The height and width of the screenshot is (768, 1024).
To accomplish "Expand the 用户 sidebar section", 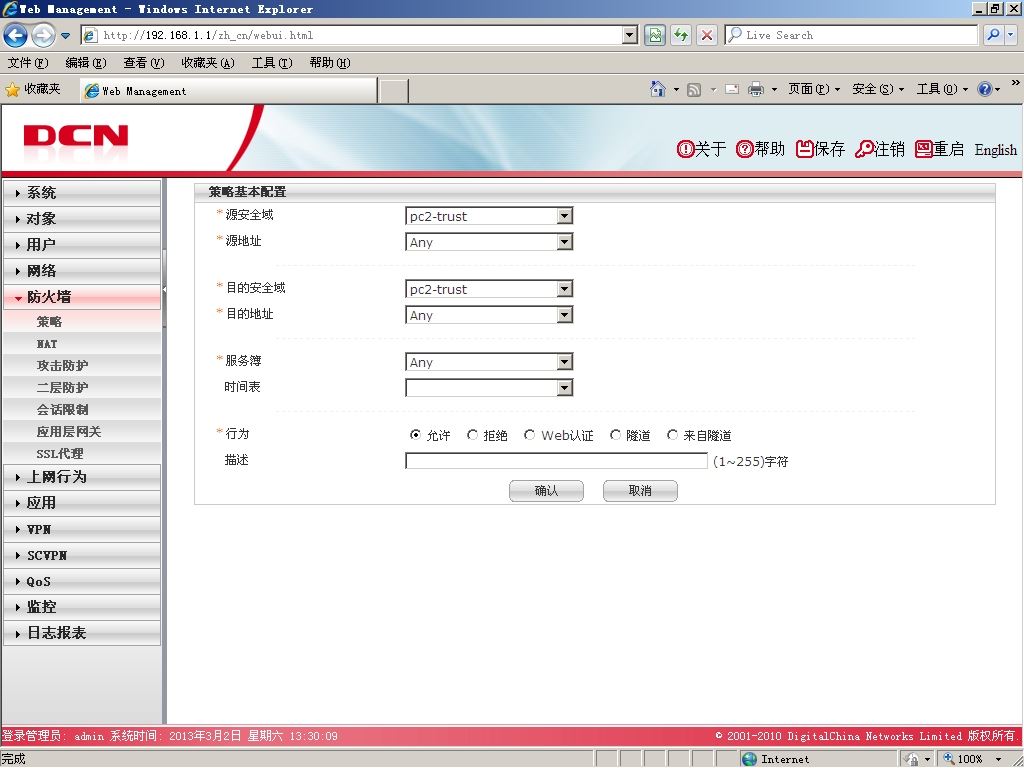I will pyautogui.click(x=82, y=245).
